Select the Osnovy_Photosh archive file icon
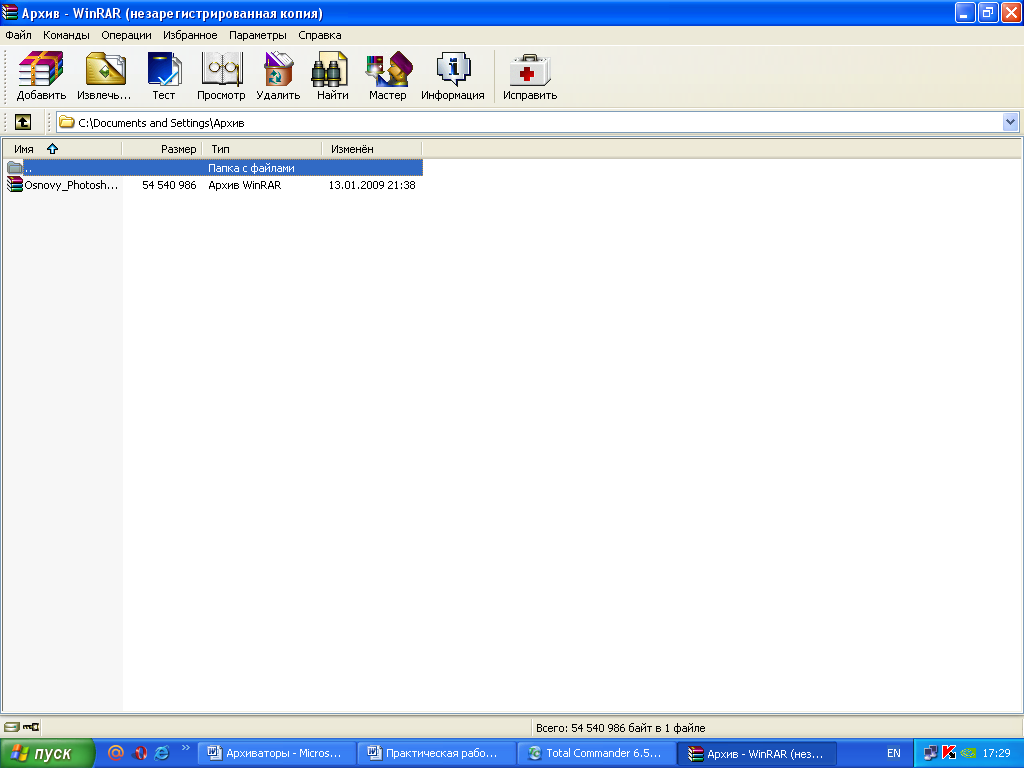Screen dimensions: 1024x768 click(14, 185)
